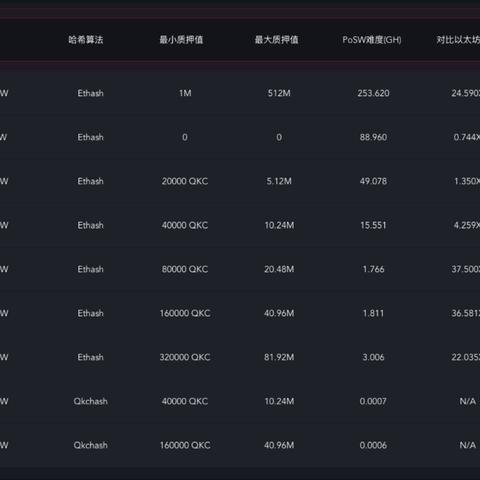
Task: Click the 1.811 difficulty value
Action: [373, 313]
